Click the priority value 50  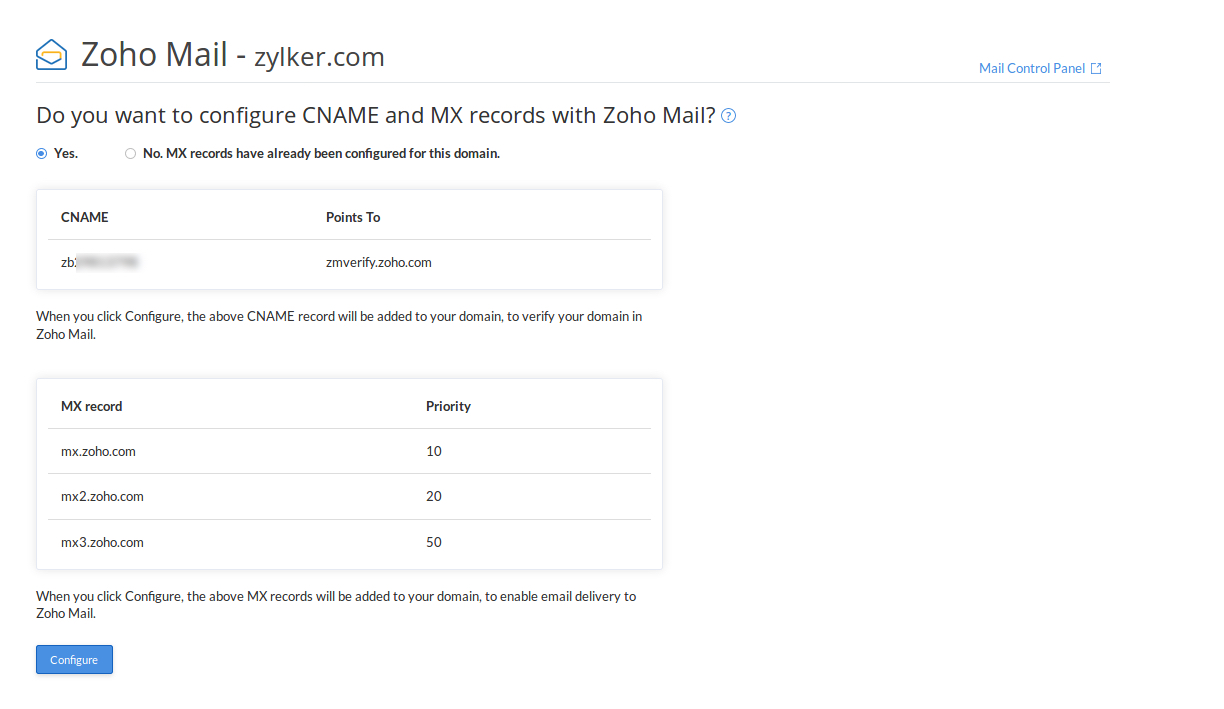[x=433, y=543]
